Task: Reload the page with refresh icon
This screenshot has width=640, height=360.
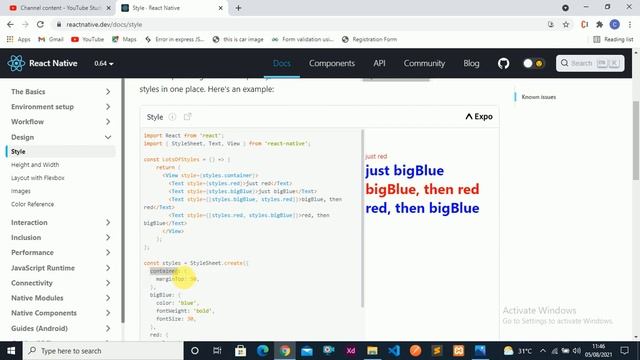Action: point(40,24)
